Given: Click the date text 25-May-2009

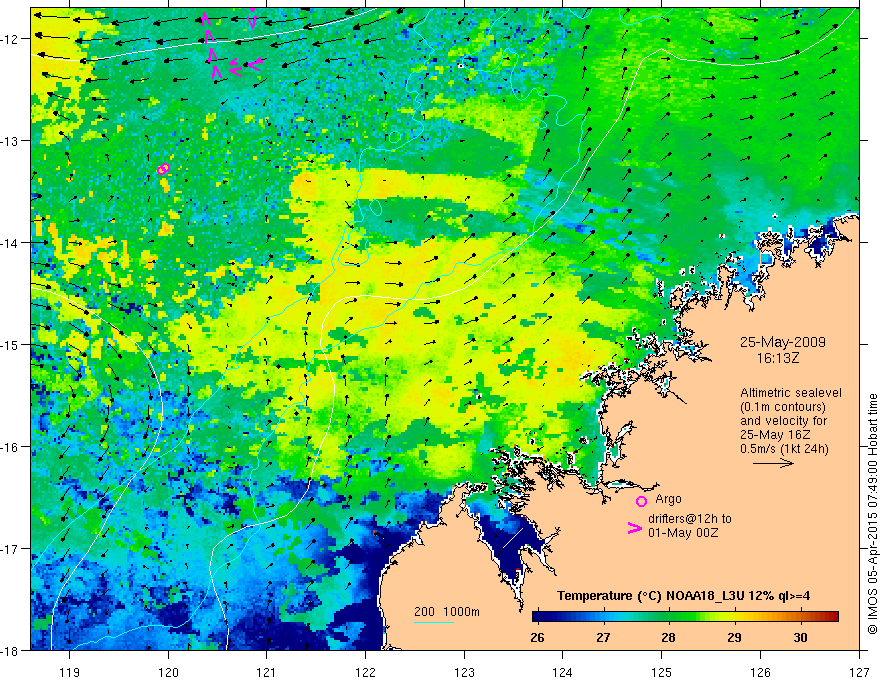Looking at the screenshot, I should coord(783,342).
